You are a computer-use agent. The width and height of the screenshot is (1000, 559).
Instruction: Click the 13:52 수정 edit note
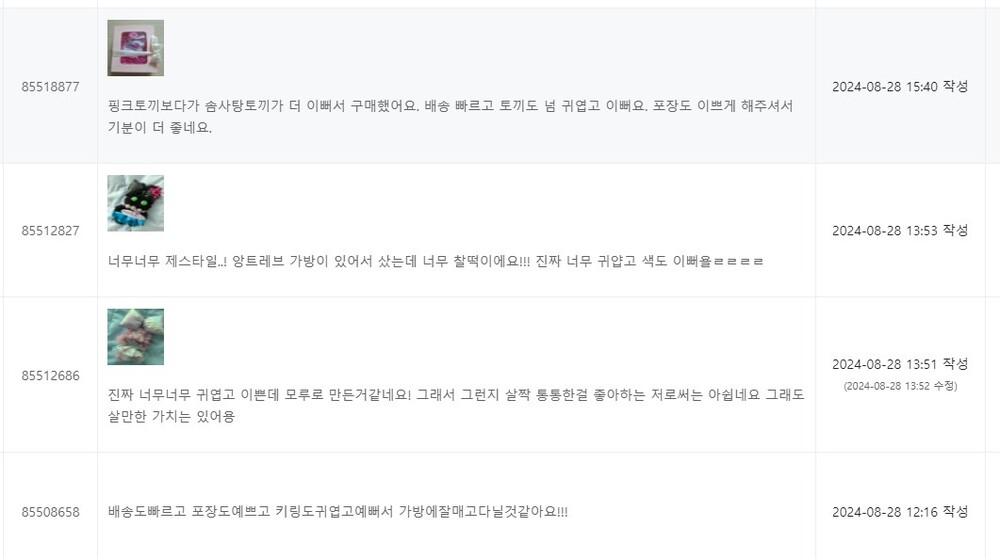click(900, 386)
